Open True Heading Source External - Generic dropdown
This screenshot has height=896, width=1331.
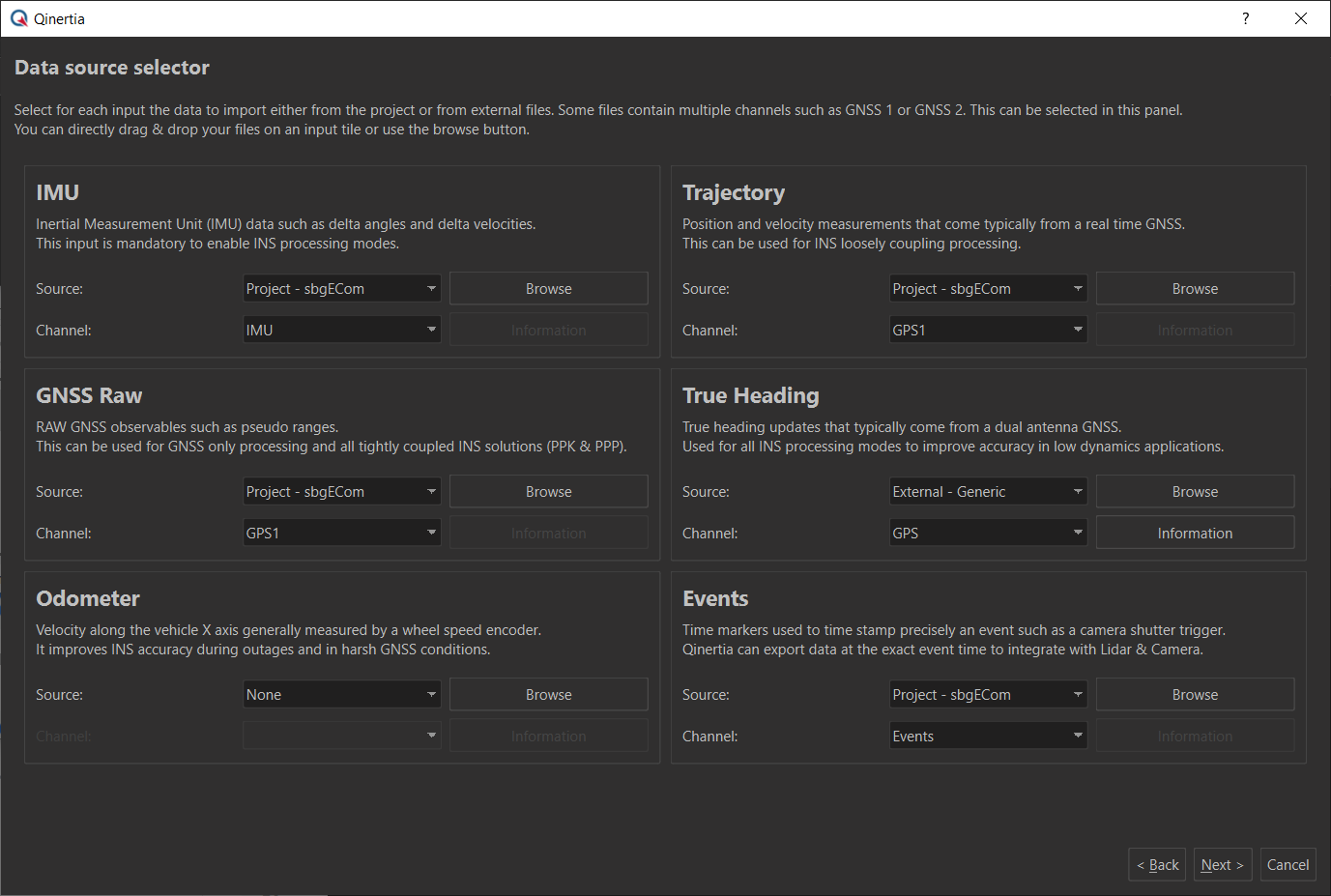(x=987, y=492)
